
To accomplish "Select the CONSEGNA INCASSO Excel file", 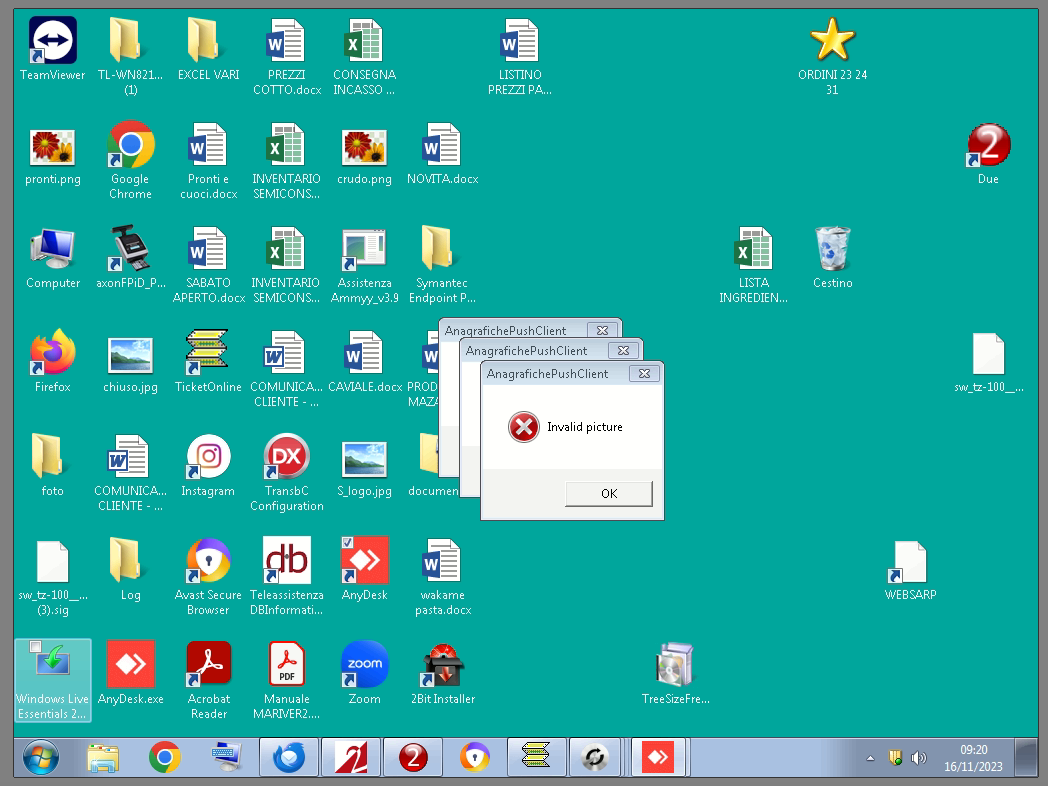I will tap(364, 57).
